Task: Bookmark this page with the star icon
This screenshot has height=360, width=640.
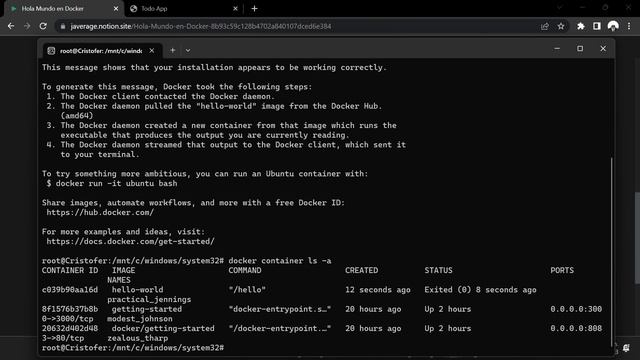Action: pos(561,26)
